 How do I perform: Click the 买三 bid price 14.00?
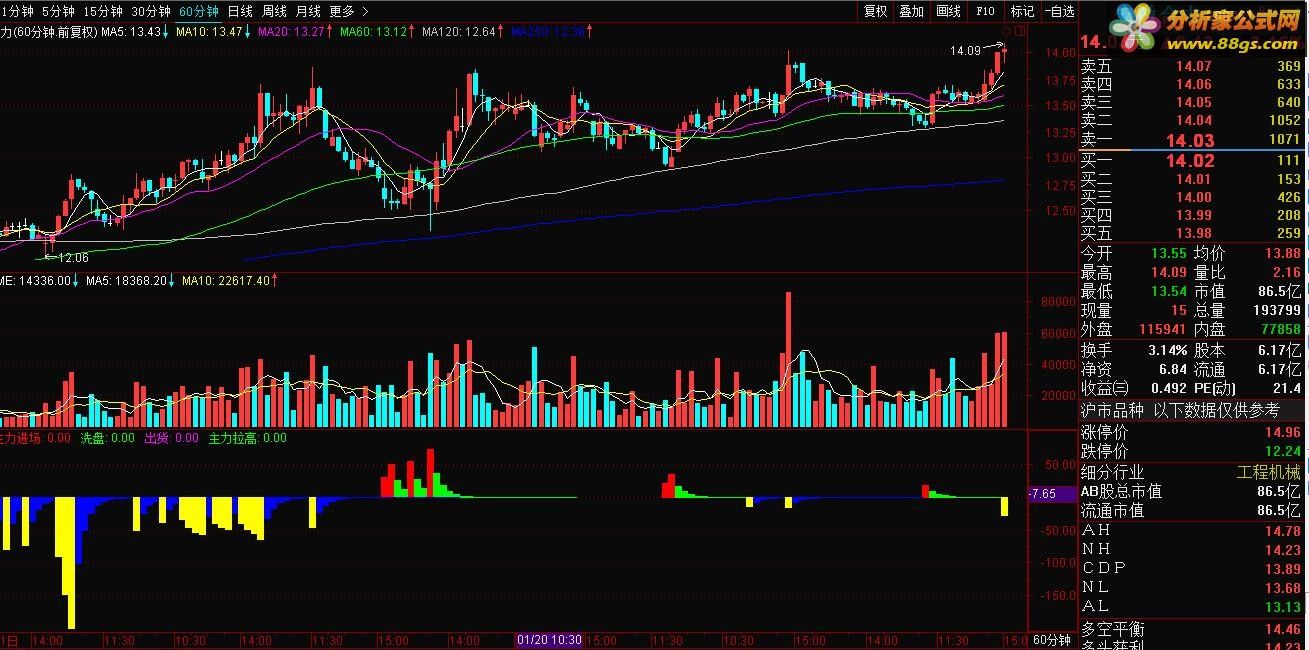[1193, 197]
